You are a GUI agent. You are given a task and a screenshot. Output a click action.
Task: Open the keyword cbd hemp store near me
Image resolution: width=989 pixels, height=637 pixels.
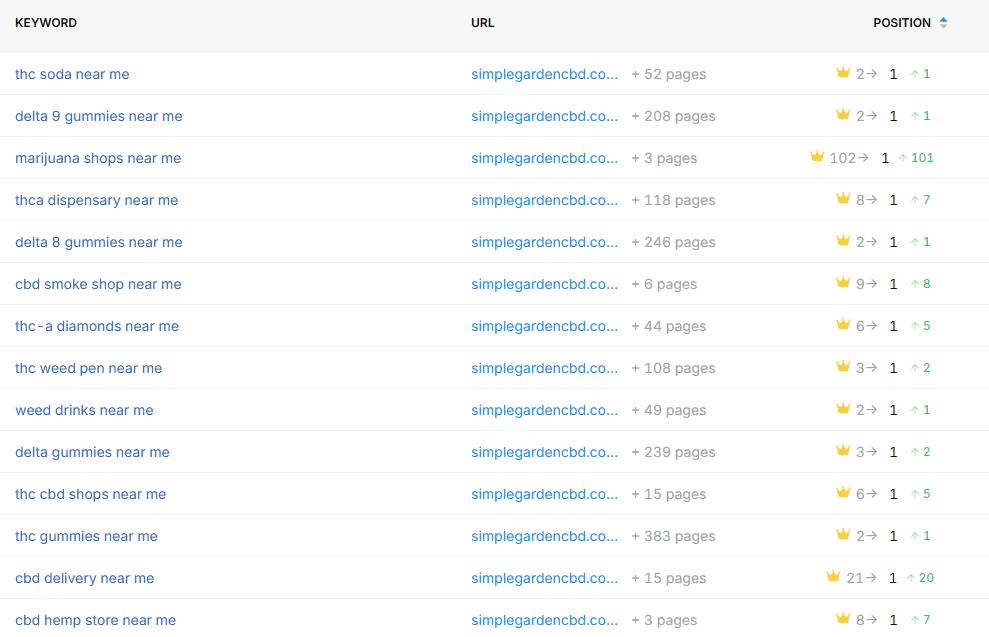coord(95,621)
